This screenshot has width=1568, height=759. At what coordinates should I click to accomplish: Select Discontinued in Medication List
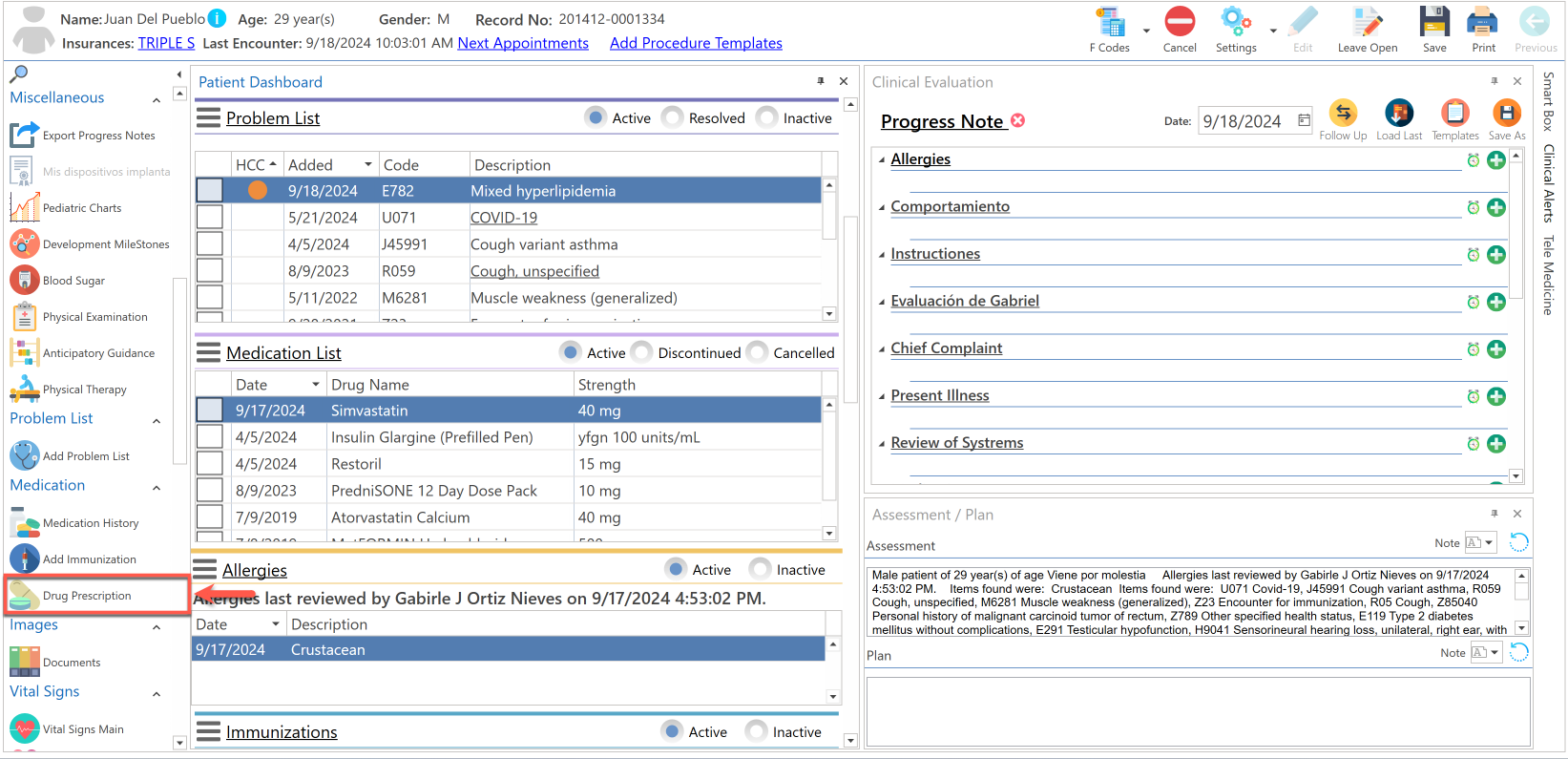coord(642,352)
